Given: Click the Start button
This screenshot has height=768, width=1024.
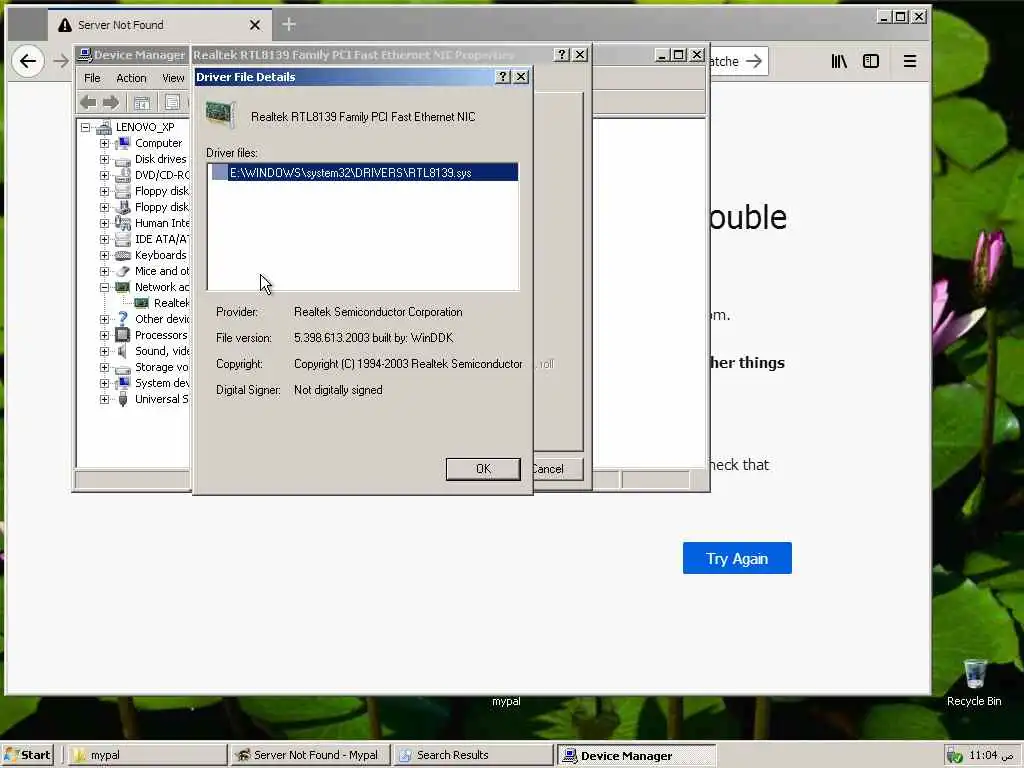Looking at the screenshot, I should coord(27,755).
